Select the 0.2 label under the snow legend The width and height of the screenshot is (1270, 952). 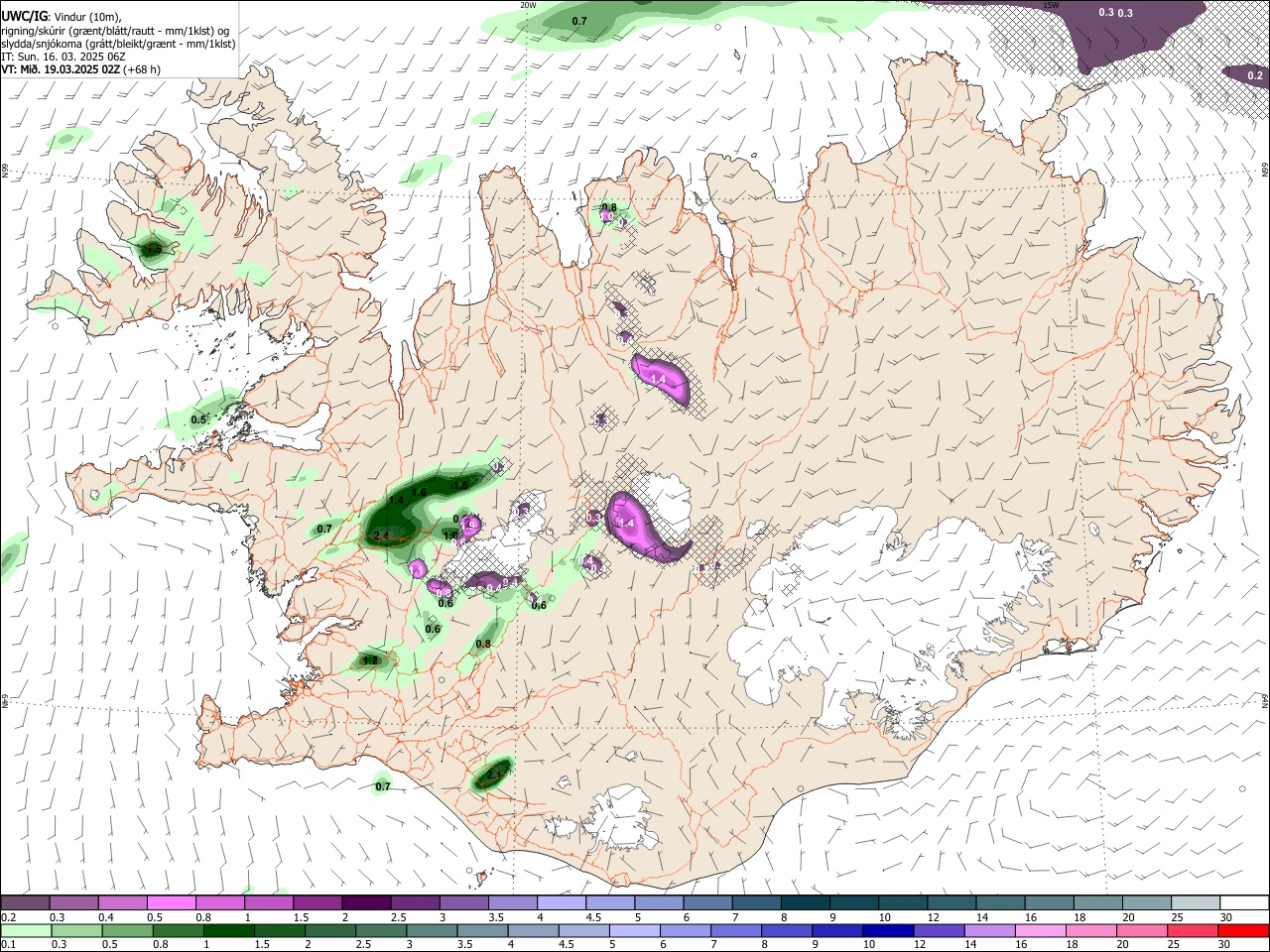tap(8, 917)
